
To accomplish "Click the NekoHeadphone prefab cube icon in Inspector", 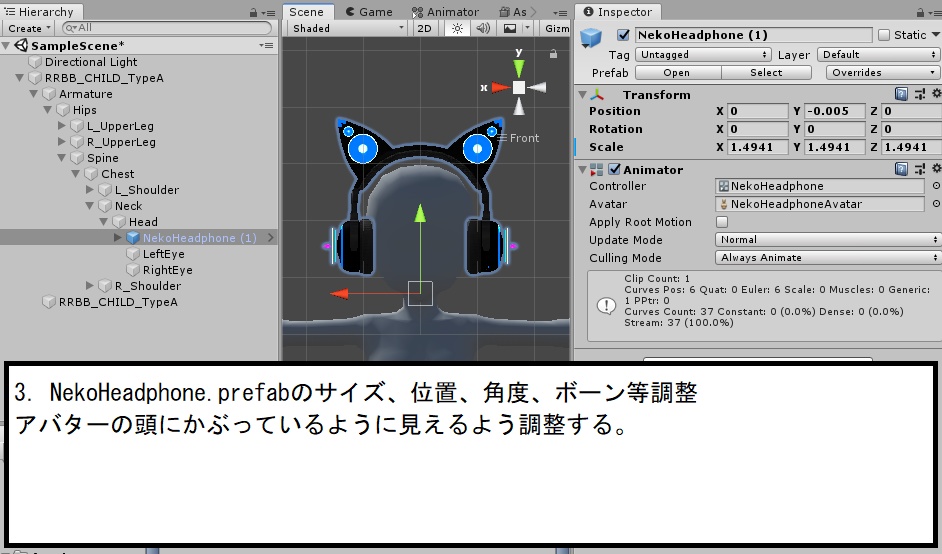I will (x=591, y=37).
